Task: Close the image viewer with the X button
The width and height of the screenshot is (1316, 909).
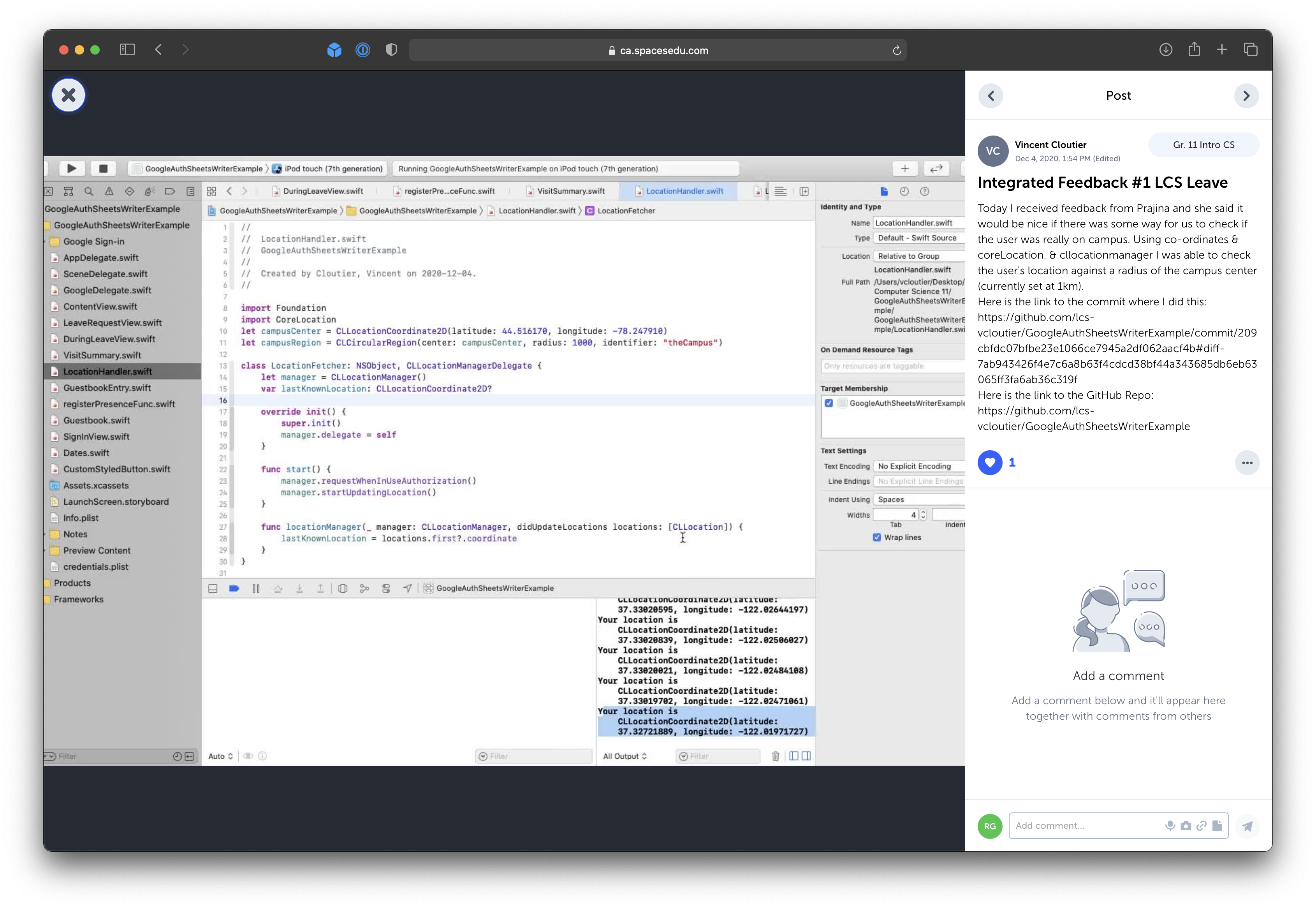Action: pyautogui.click(x=69, y=95)
